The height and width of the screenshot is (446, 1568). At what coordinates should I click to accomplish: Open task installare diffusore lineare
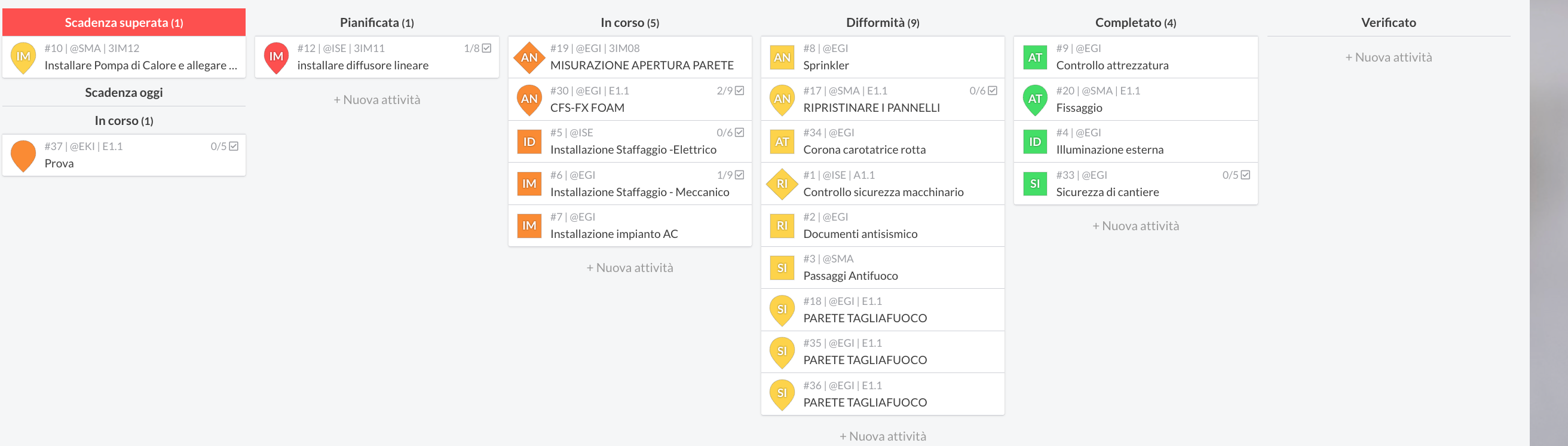[x=377, y=57]
